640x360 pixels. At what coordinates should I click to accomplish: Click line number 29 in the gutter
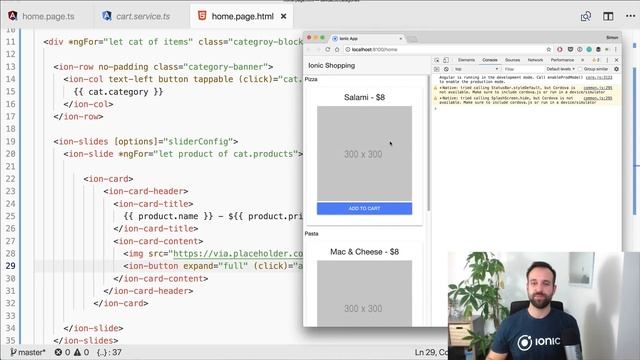point(11,266)
